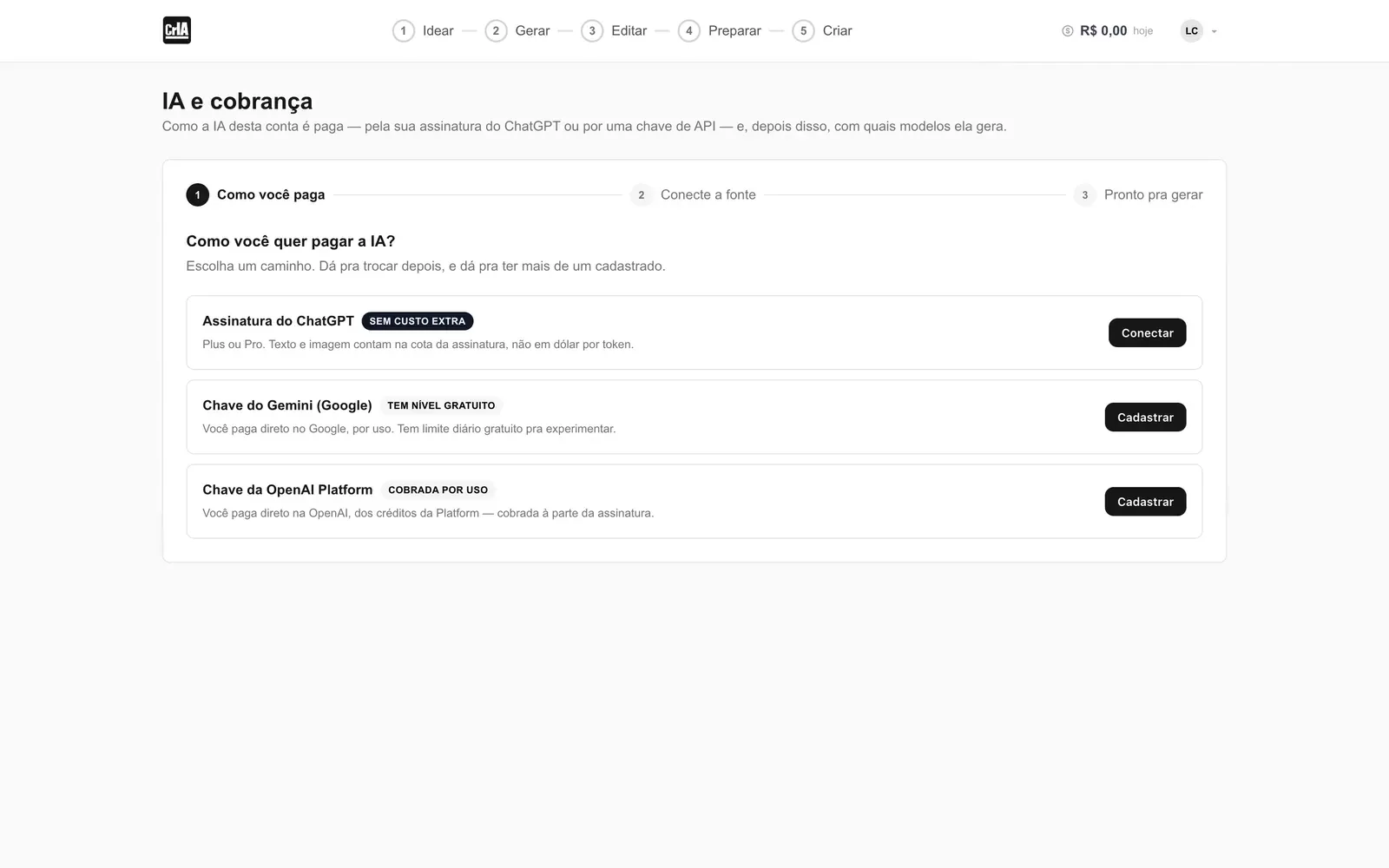
Task: Select the 'Pronto pra gerar' wizard step
Action: [1138, 195]
